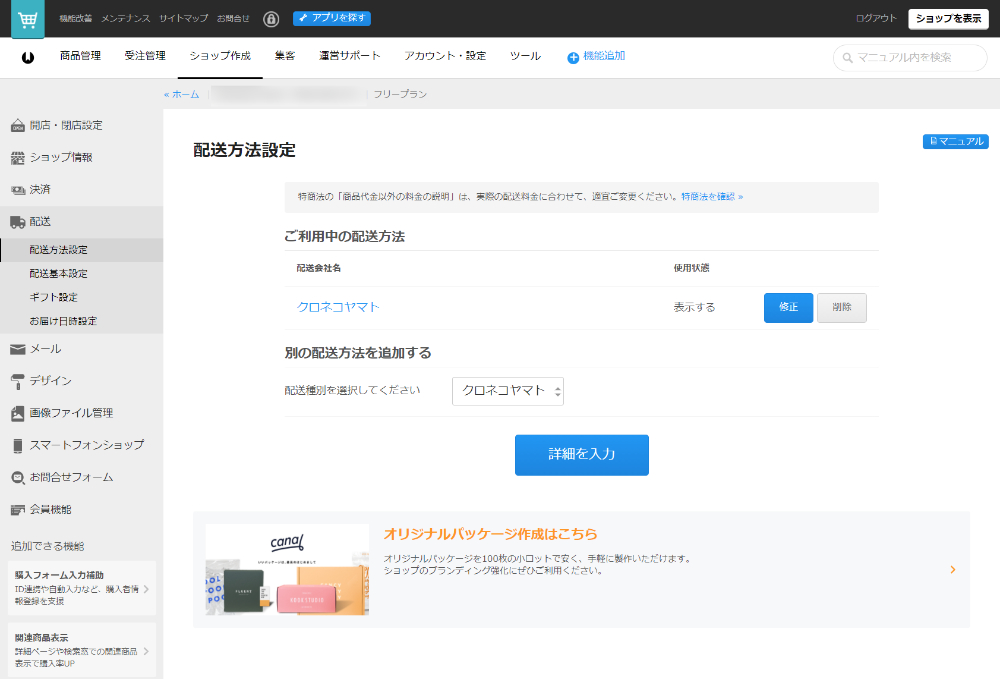The width and height of the screenshot is (1000, 679).
Task: Click the デザイン paint roller icon
Action: 18,381
